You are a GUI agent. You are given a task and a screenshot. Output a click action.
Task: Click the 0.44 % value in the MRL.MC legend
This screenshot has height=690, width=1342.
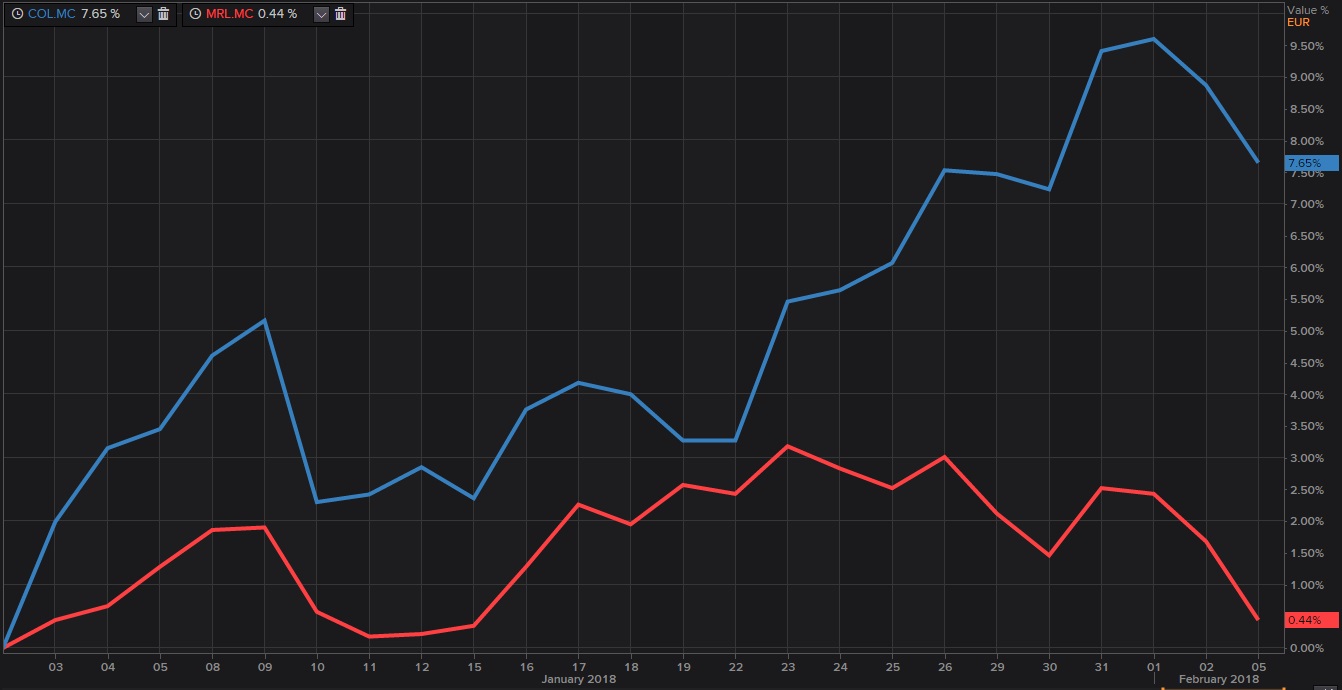click(277, 14)
